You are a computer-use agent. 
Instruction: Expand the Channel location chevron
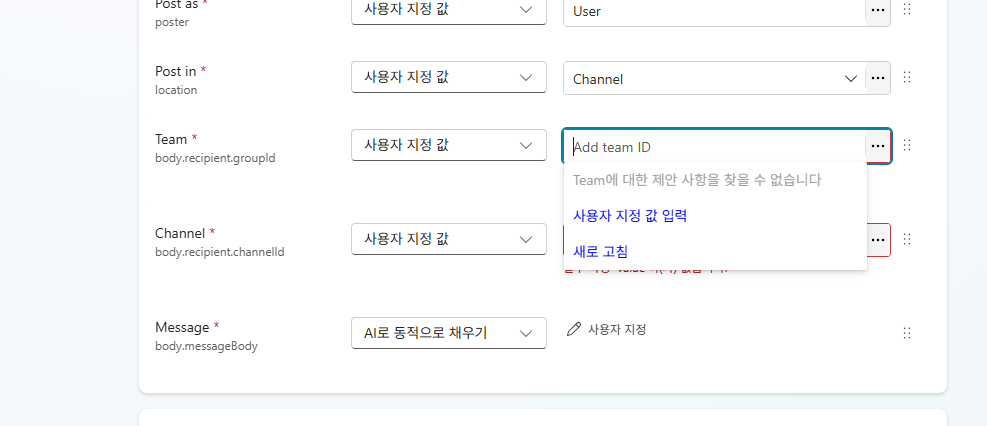[850, 79]
